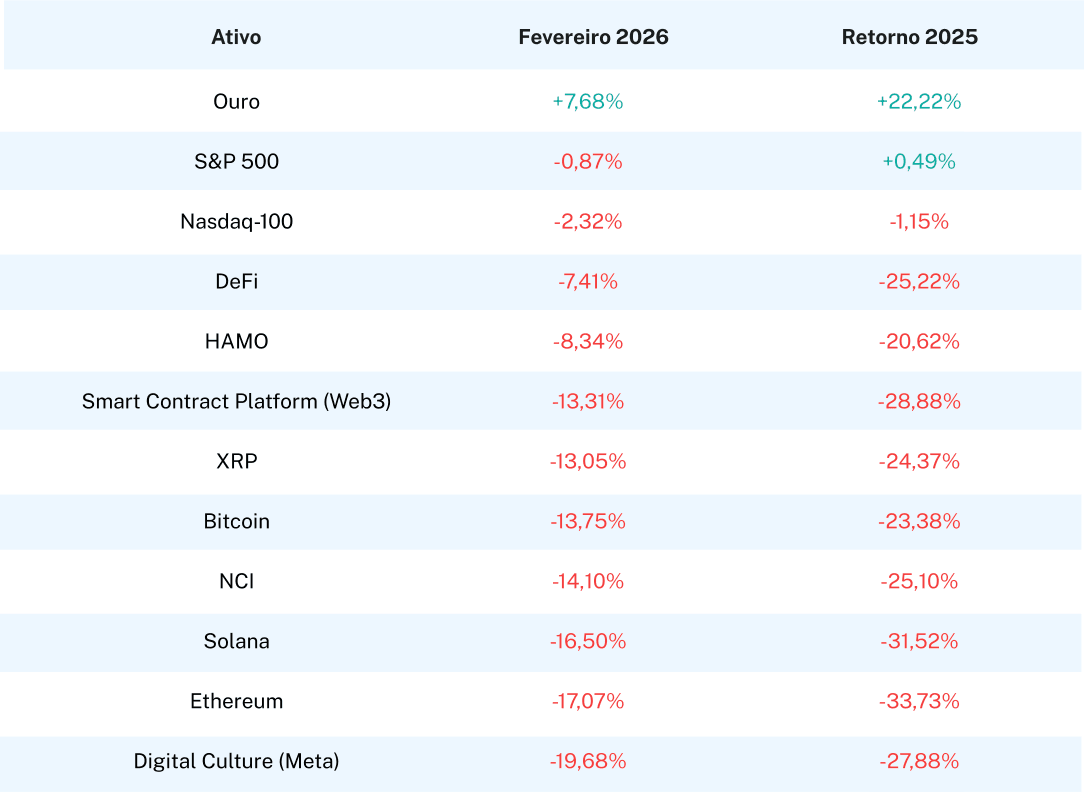This screenshot has width=1084, height=798.
Task: Select Ouro's +22,22% 2025 return
Action: pos(919,102)
